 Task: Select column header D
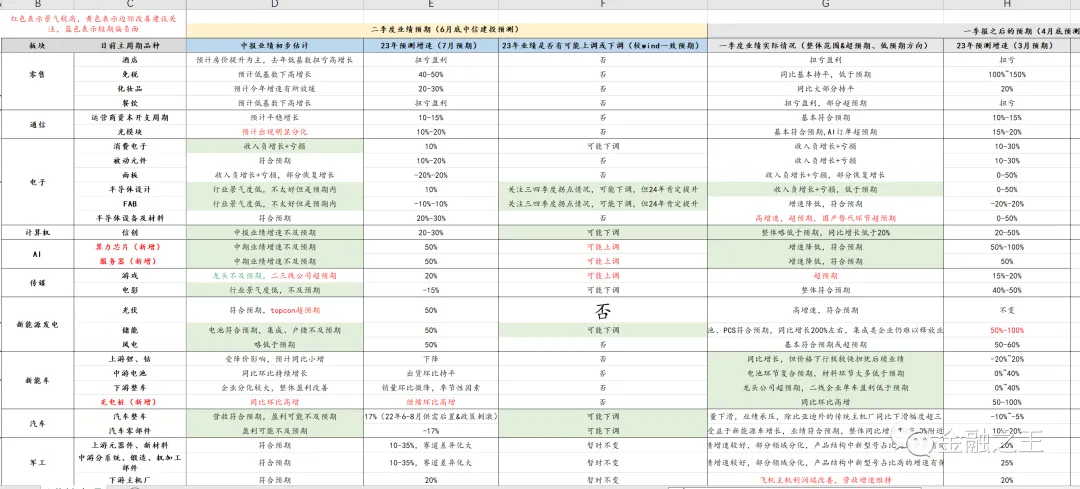pos(274,5)
